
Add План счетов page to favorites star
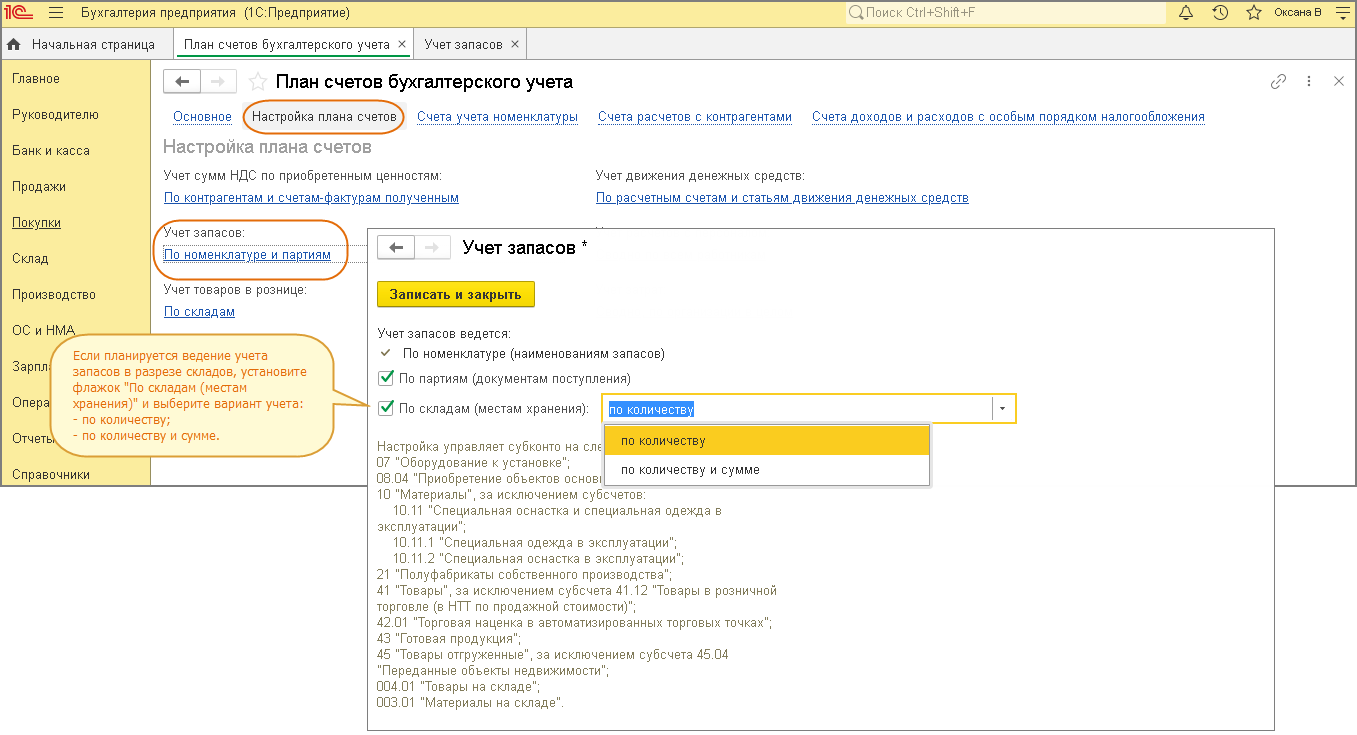click(x=258, y=82)
